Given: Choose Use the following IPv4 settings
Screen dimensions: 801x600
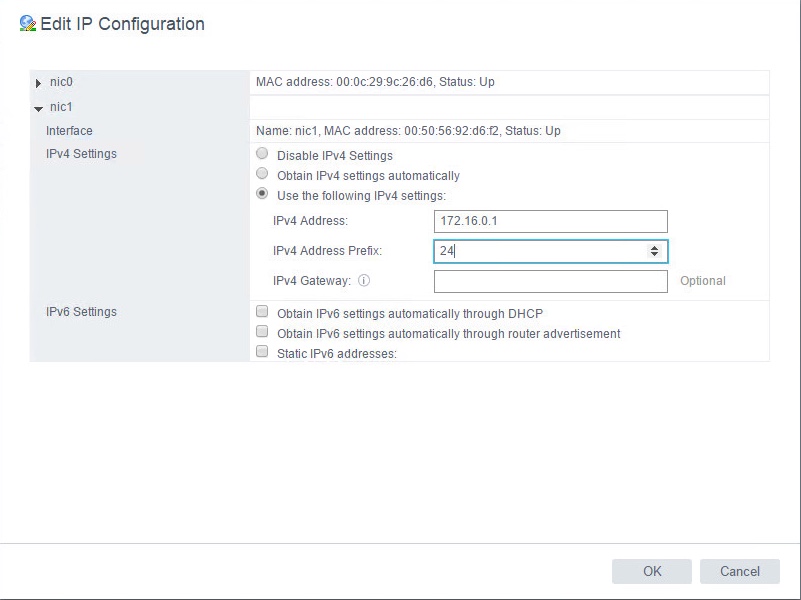Looking at the screenshot, I should coord(263,195).
